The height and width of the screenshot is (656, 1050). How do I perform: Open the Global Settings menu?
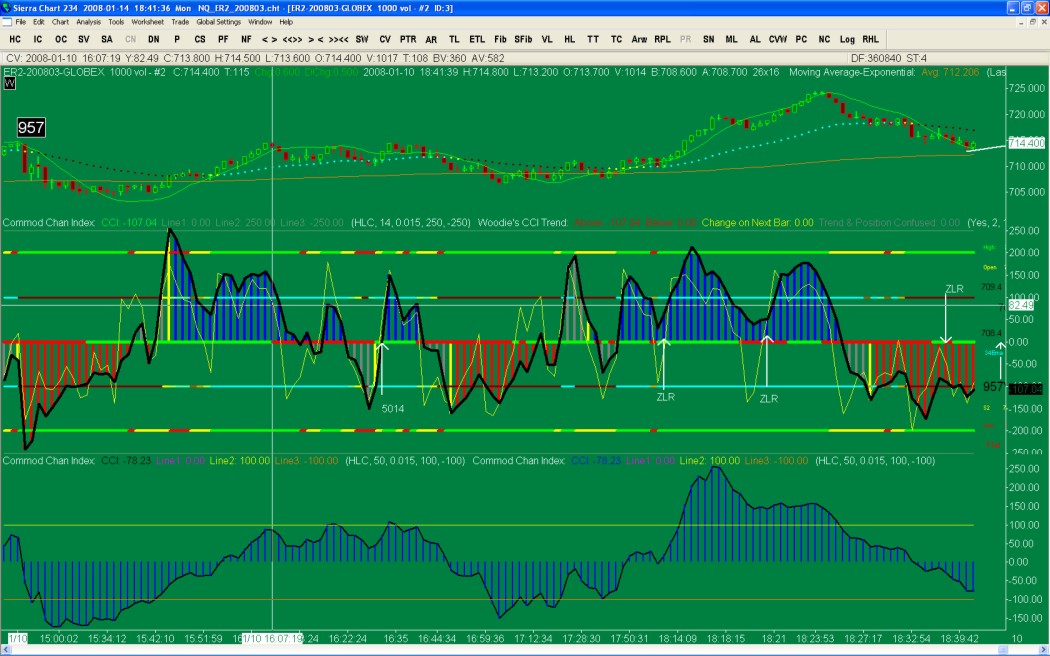pos(218,21)
